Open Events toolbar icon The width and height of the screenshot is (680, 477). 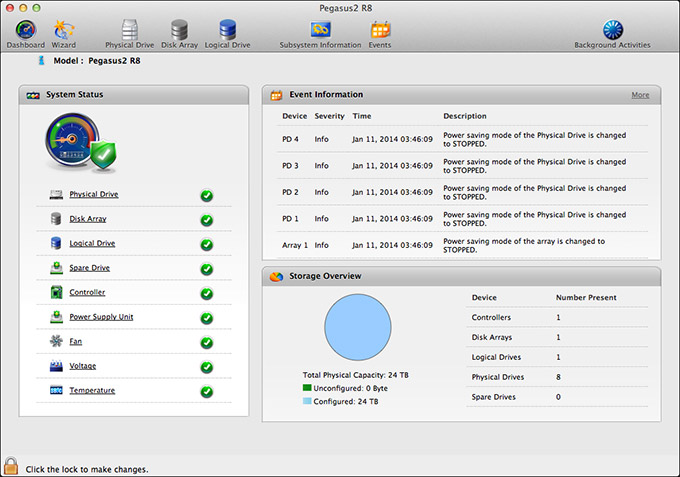pyautogui.click(x=380, y=34)
